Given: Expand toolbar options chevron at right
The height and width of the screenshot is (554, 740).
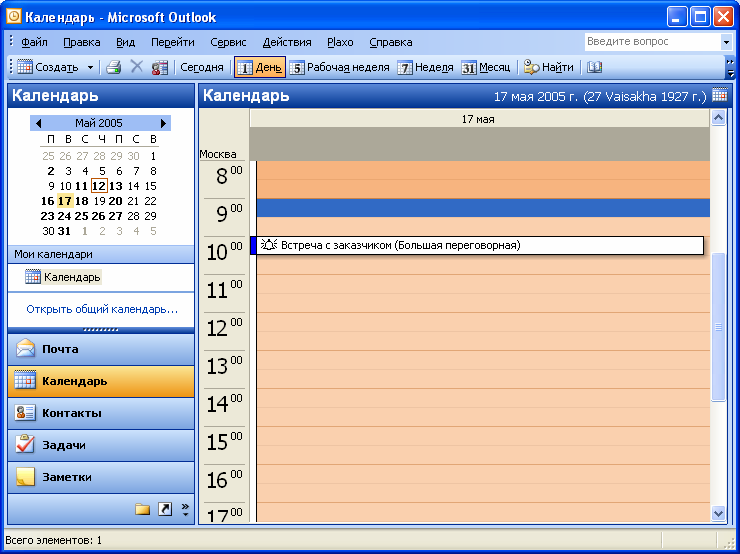Looking at the screenshot, I should coord(730,67).
